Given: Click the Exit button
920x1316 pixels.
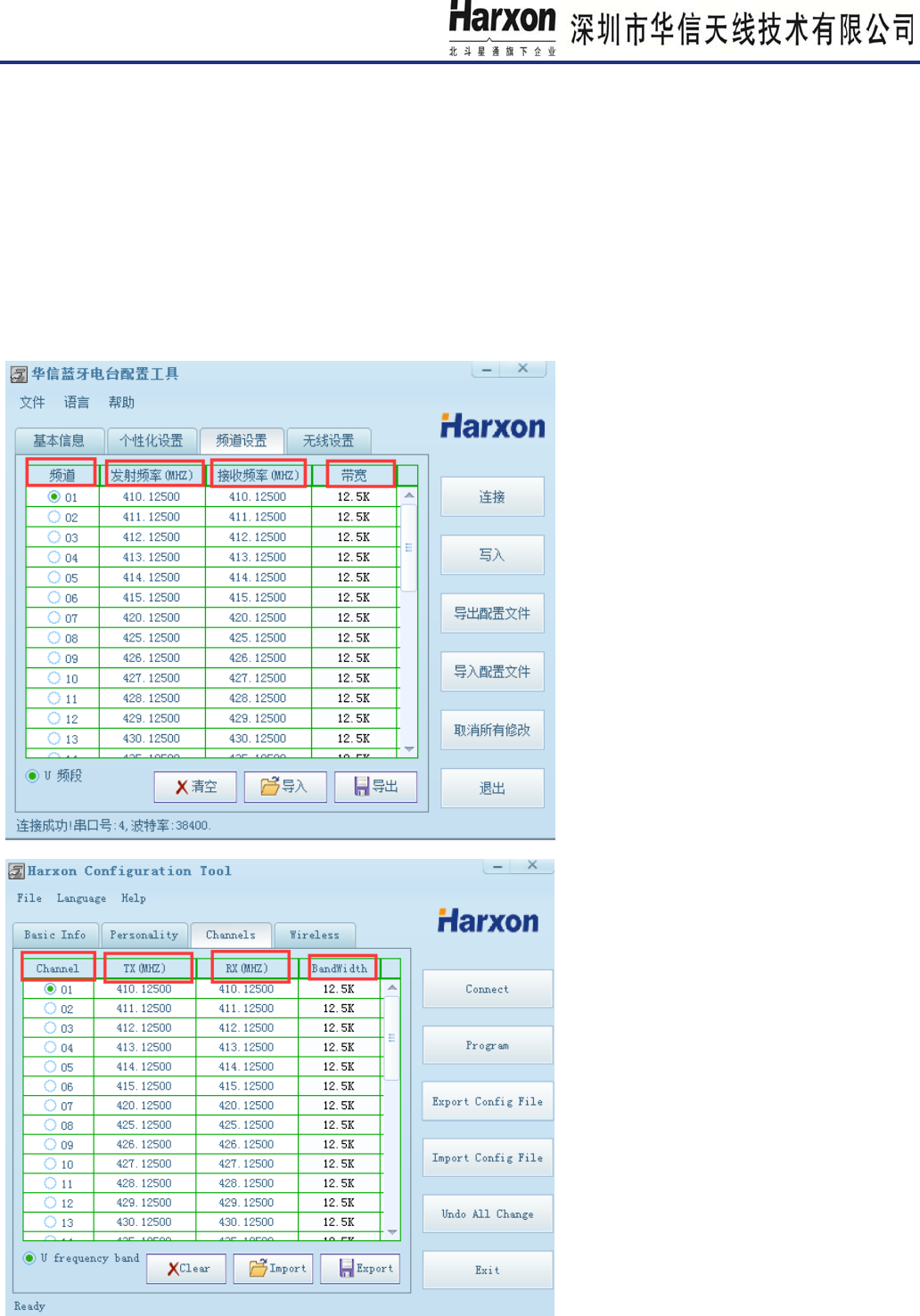Looking at the screenshot, I should [488, 1270].
